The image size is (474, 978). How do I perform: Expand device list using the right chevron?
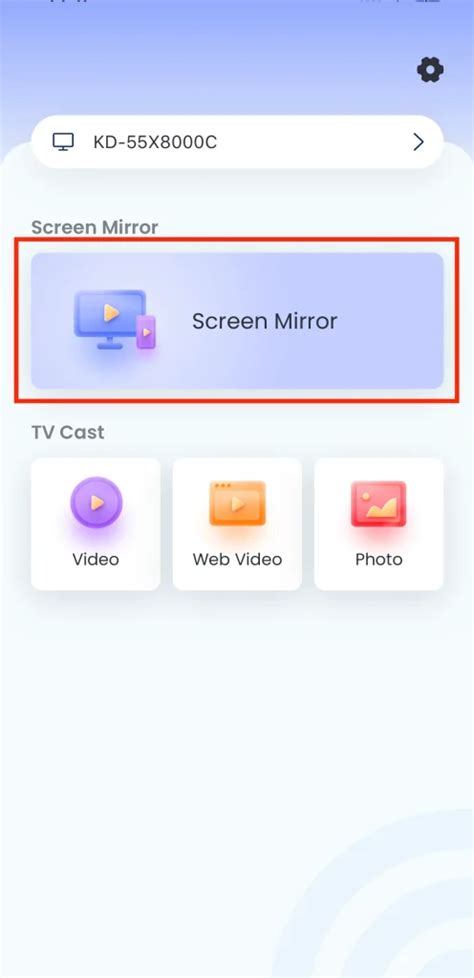click(418, 142)
